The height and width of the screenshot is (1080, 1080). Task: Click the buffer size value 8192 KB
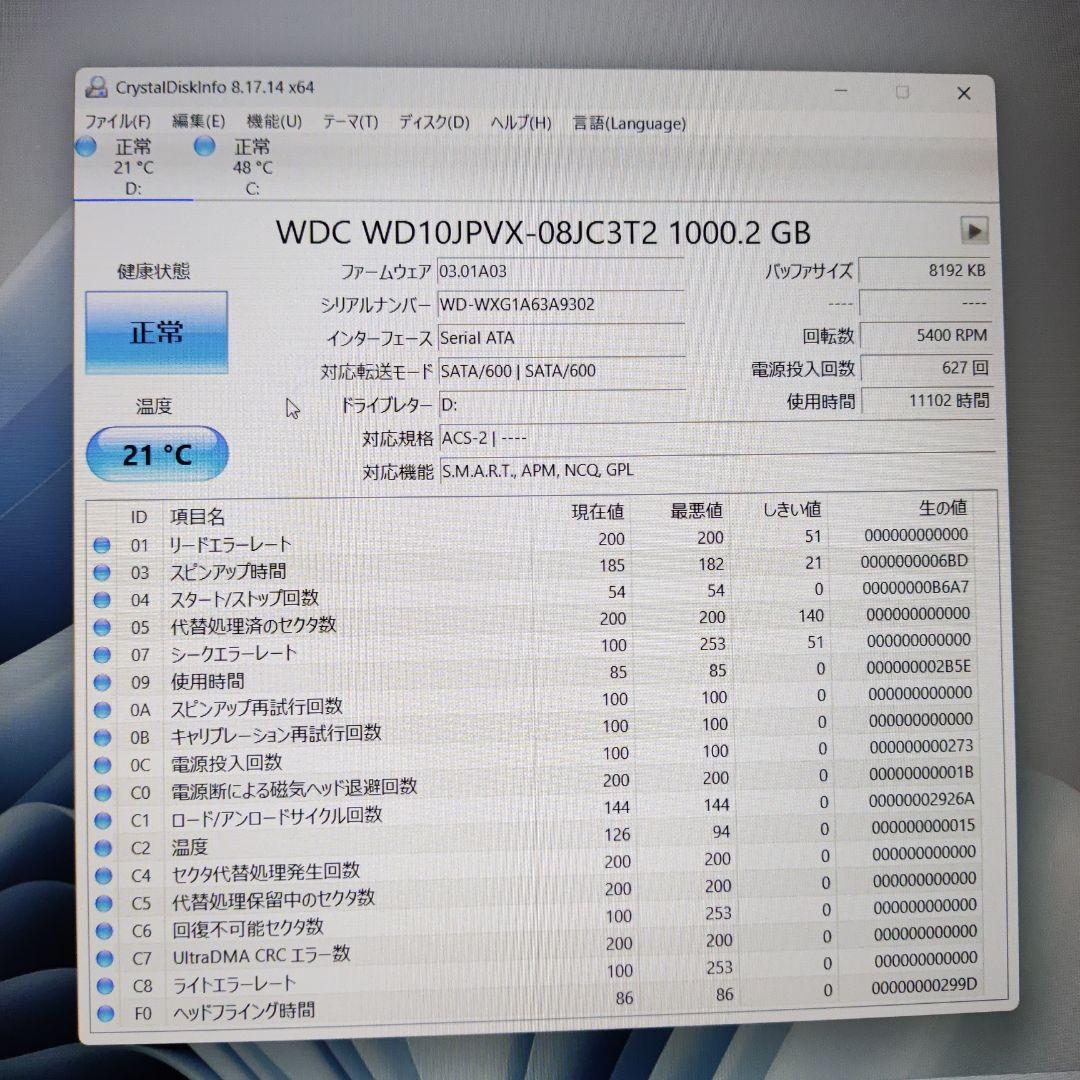pyautogui.click(x=925, y=271)
